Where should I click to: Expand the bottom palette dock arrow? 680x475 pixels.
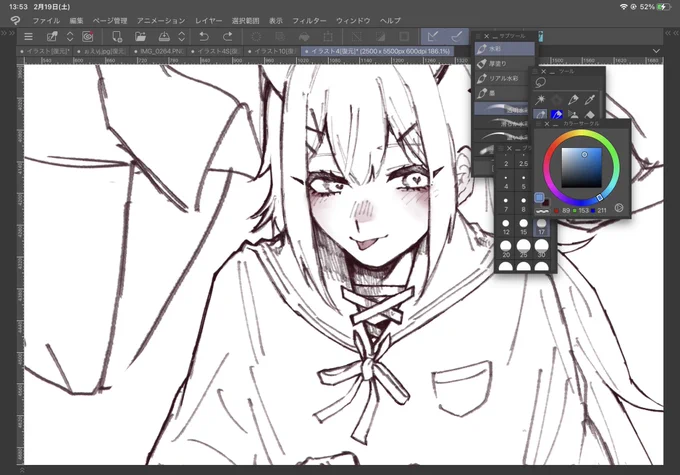[x=22, y=470]
